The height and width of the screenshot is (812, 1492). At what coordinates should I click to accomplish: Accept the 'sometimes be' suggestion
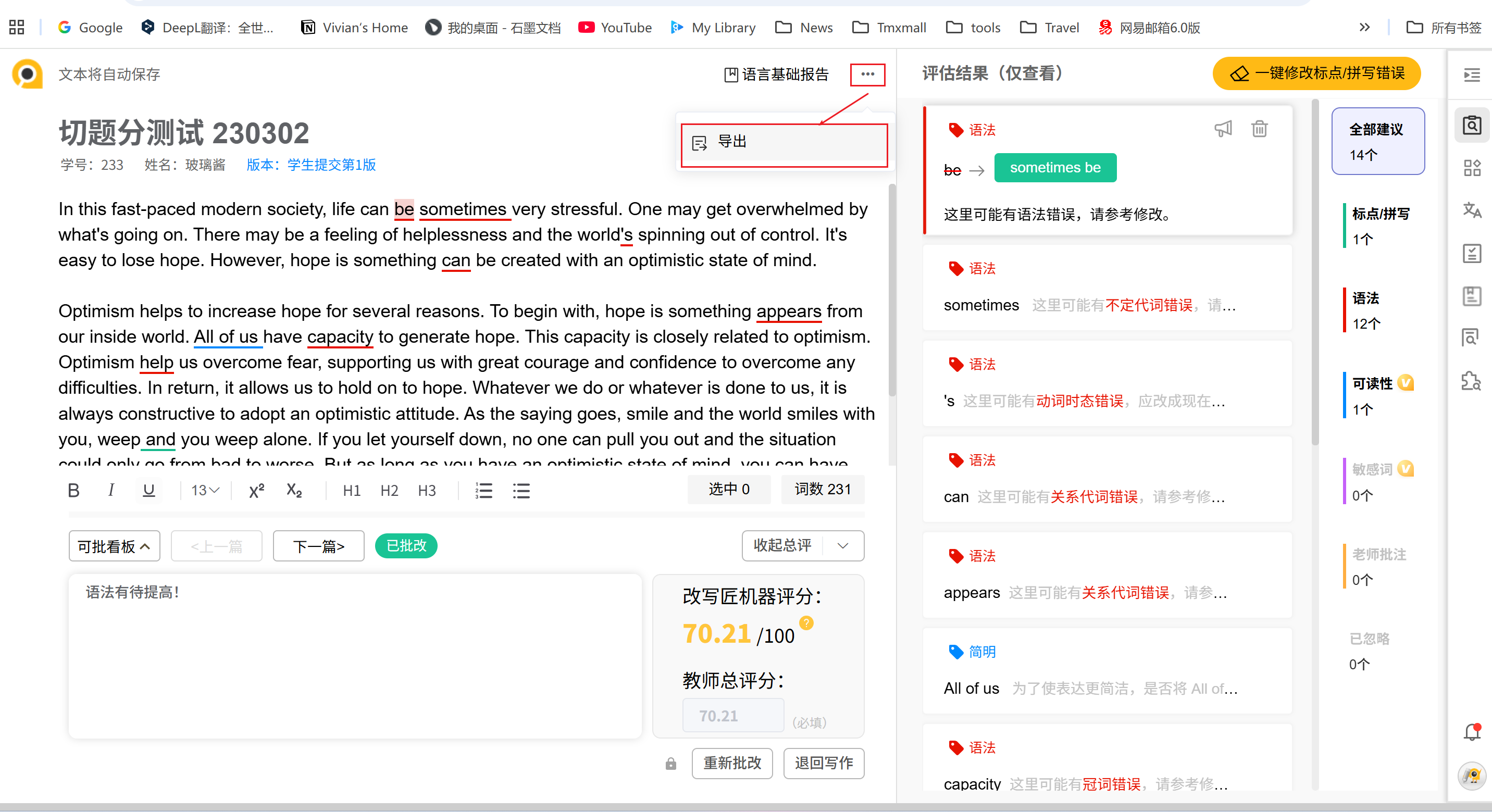tap(1055, 168)
